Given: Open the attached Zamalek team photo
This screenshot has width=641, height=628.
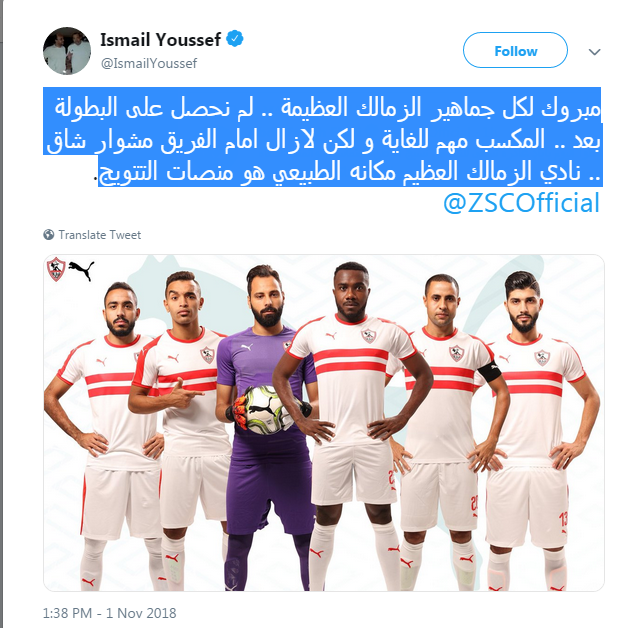Looking at the screenshot, I should 324,423.
